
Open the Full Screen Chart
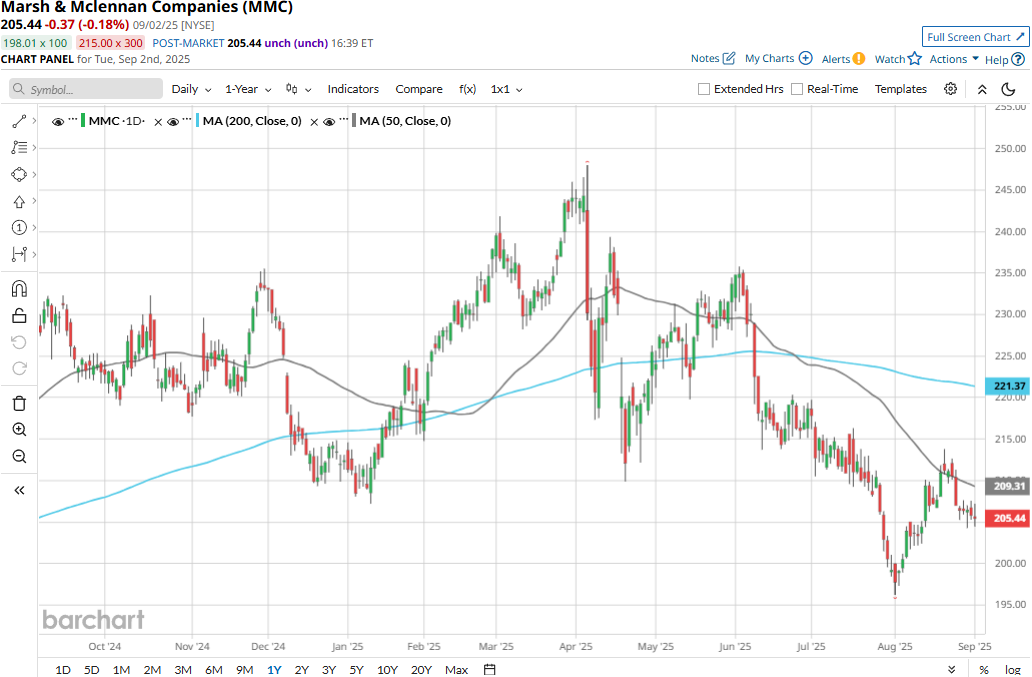point(975,37)
